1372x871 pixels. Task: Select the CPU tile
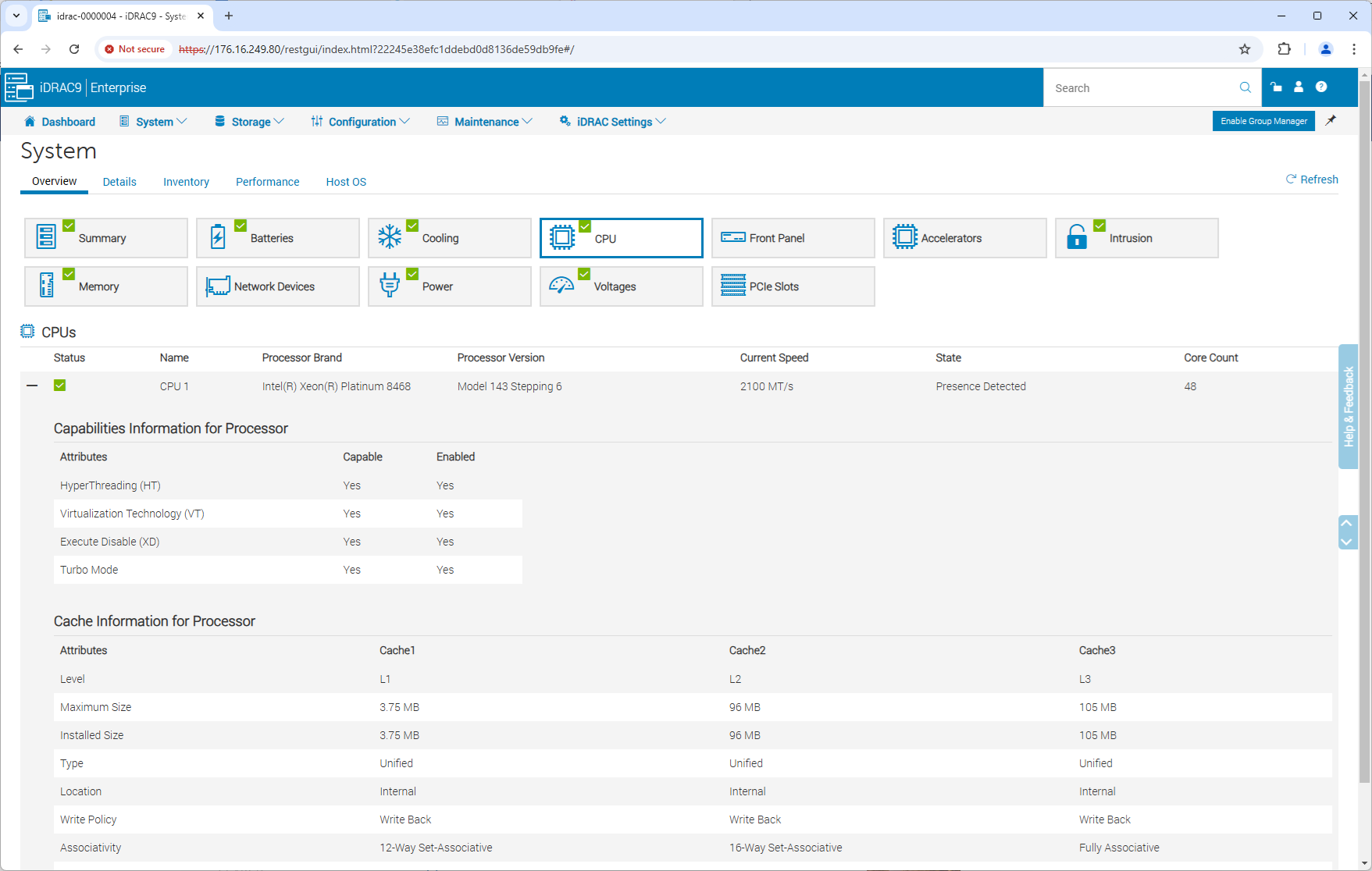point(622,238)
